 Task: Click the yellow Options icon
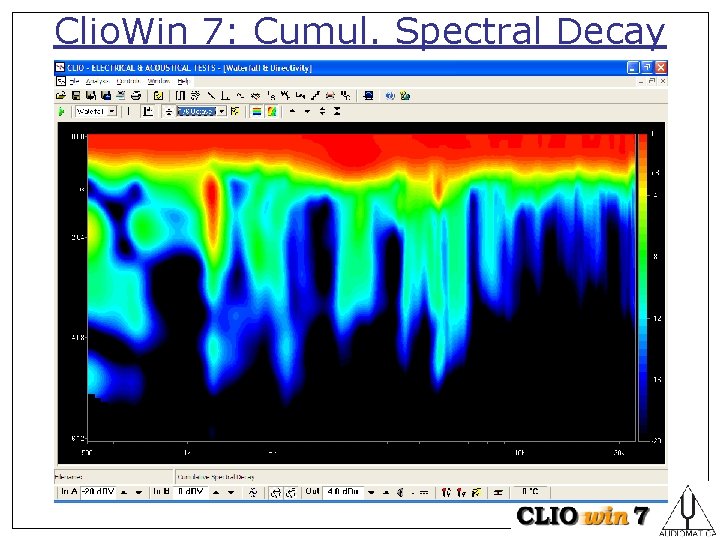click(x=158, y=96)
